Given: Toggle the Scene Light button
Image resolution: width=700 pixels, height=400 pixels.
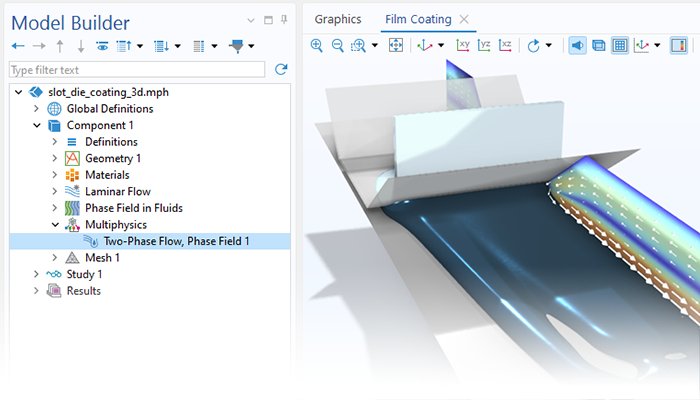Looking at the screenshot, I should [x=577, y=45].
